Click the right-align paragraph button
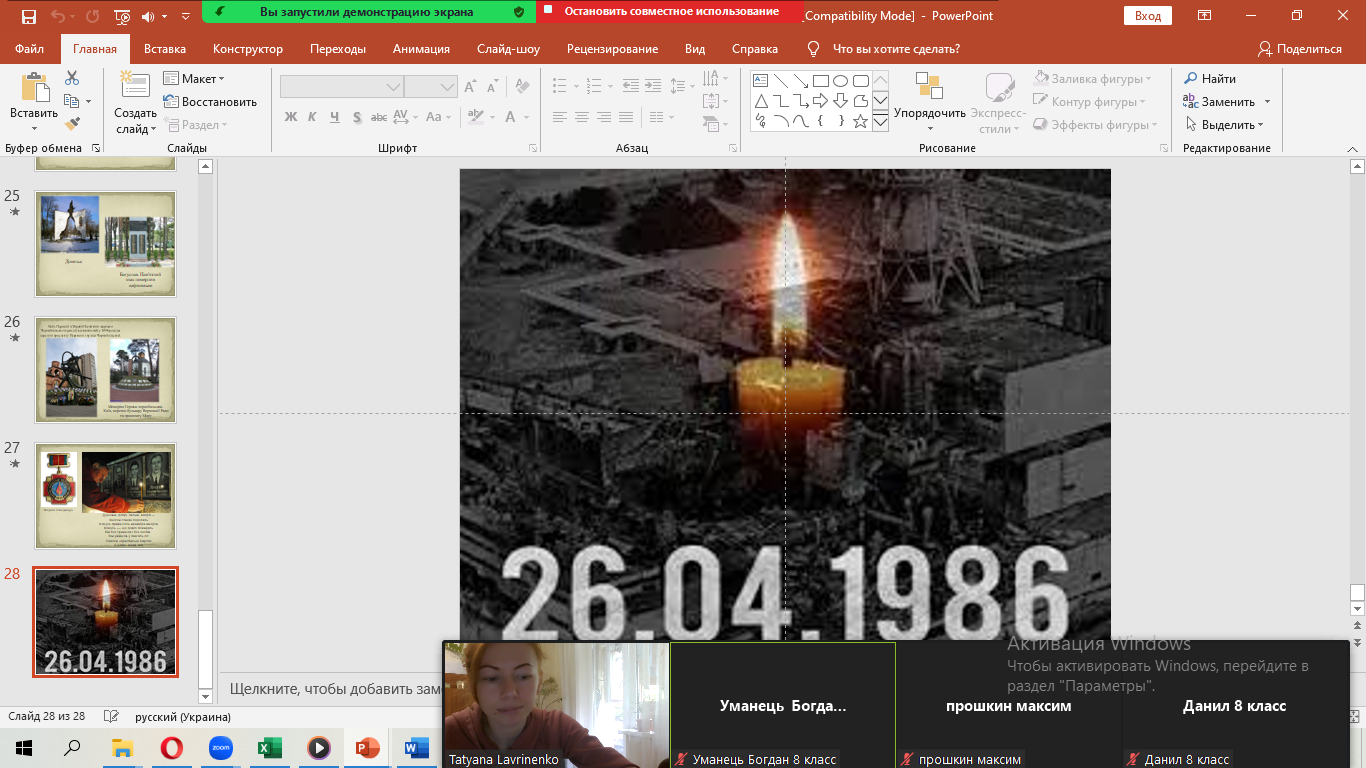The width and height of the screenshot is (1366, 768). (604, 117)
